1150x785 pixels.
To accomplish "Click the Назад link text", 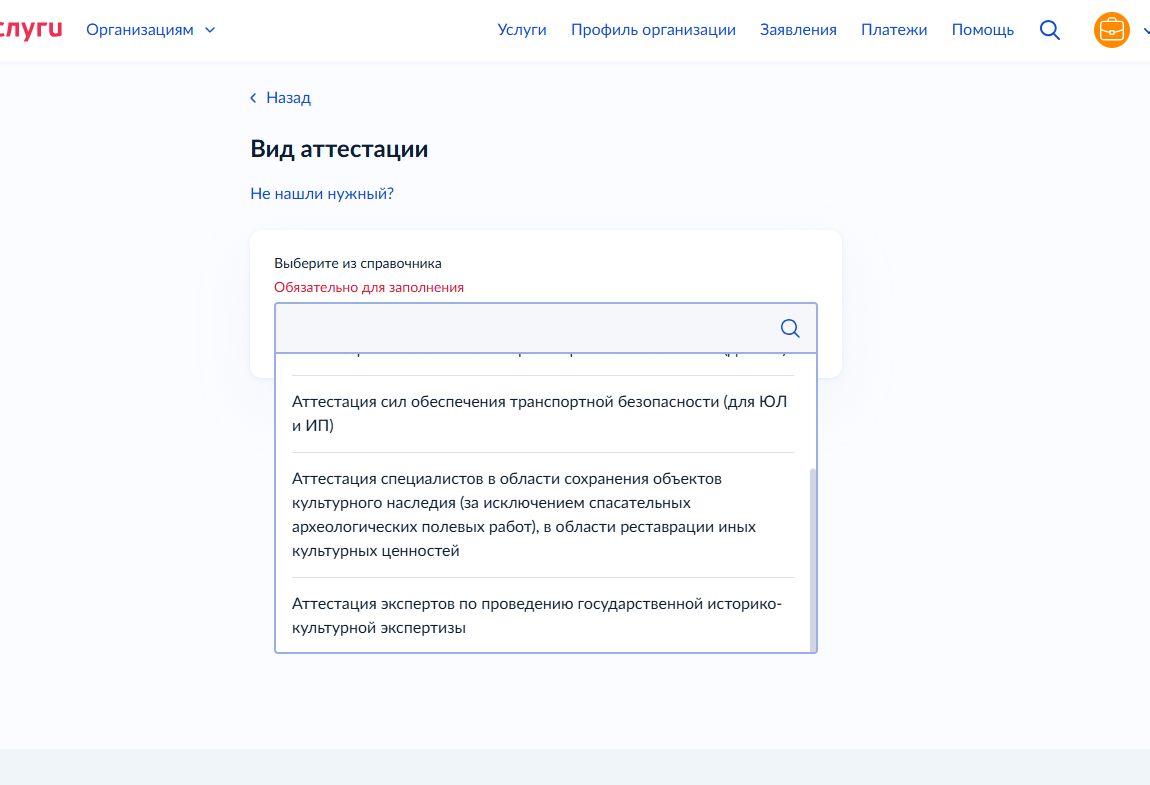I will [288, 98].
